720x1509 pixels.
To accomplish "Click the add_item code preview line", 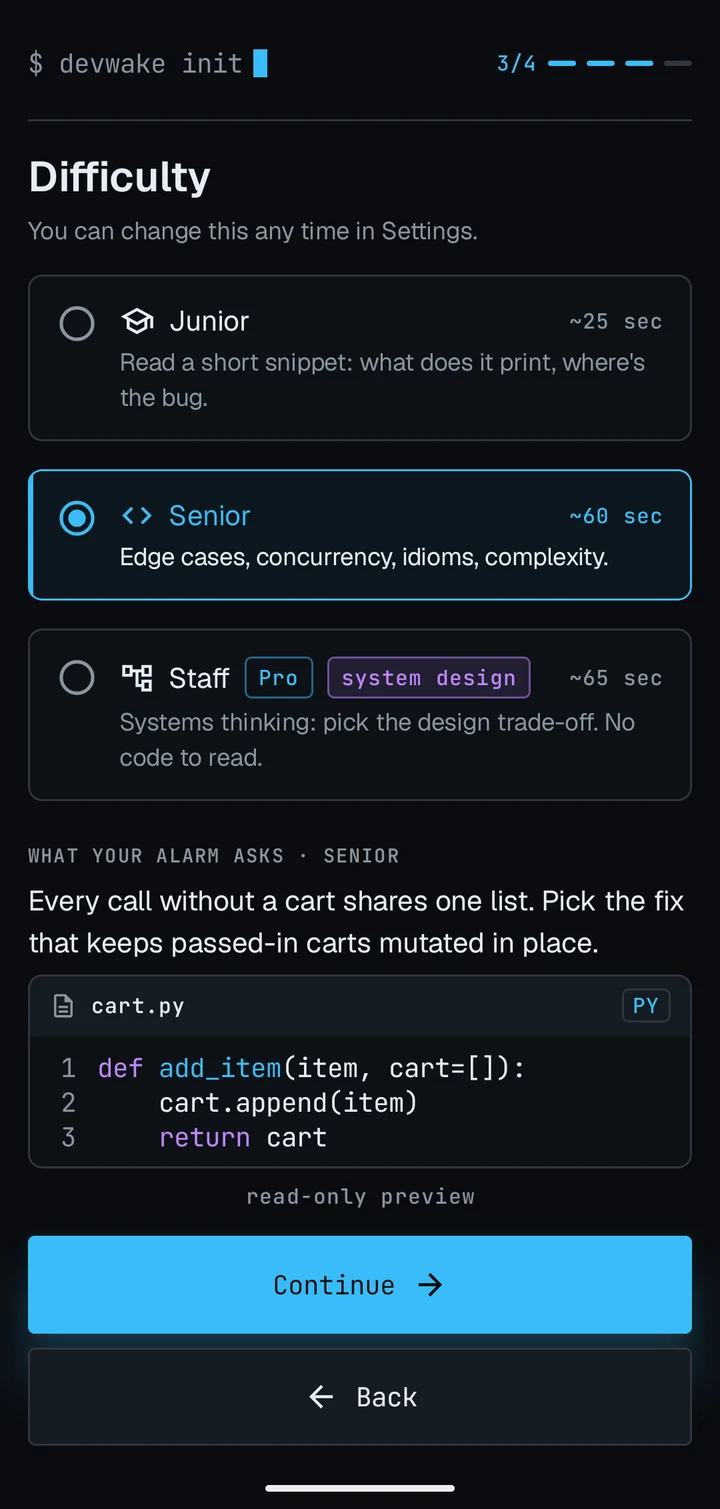I will tap(311, 1068).
